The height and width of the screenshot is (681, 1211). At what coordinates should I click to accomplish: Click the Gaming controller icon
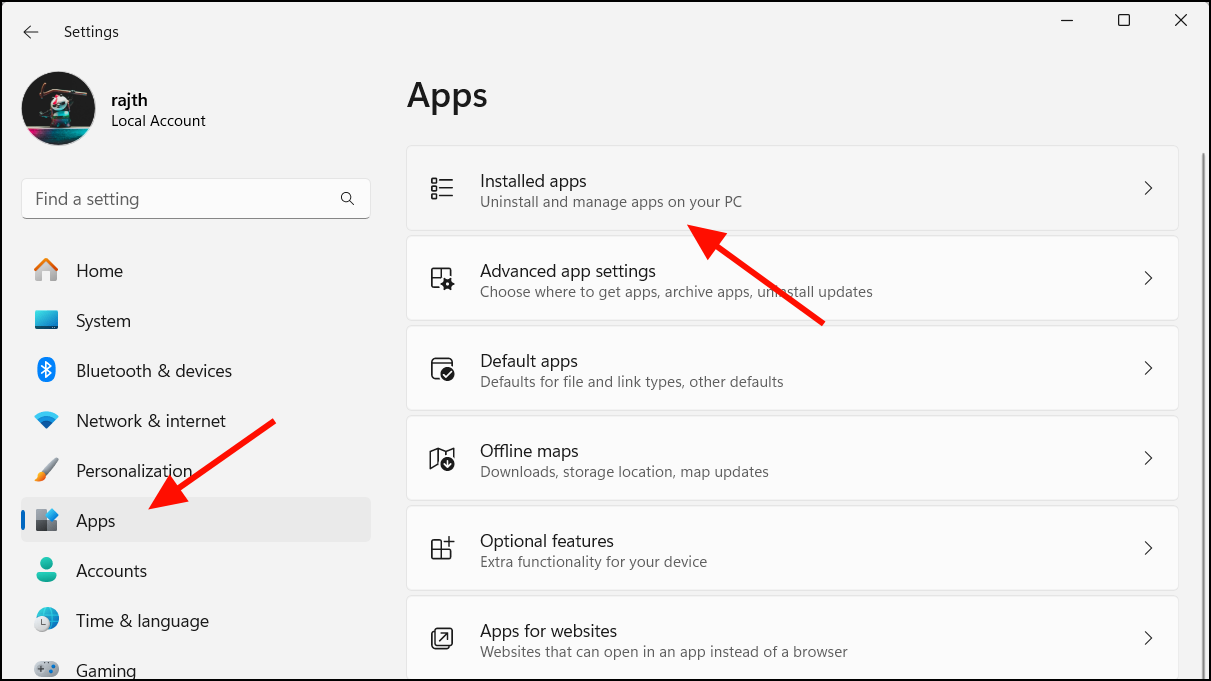46,667
